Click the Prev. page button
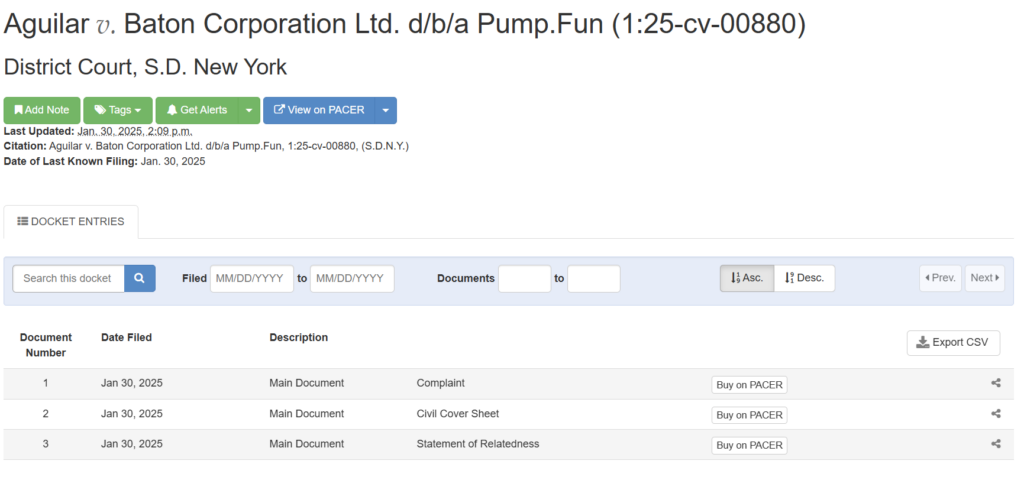The image size is (1024, 490). point(940,278)
